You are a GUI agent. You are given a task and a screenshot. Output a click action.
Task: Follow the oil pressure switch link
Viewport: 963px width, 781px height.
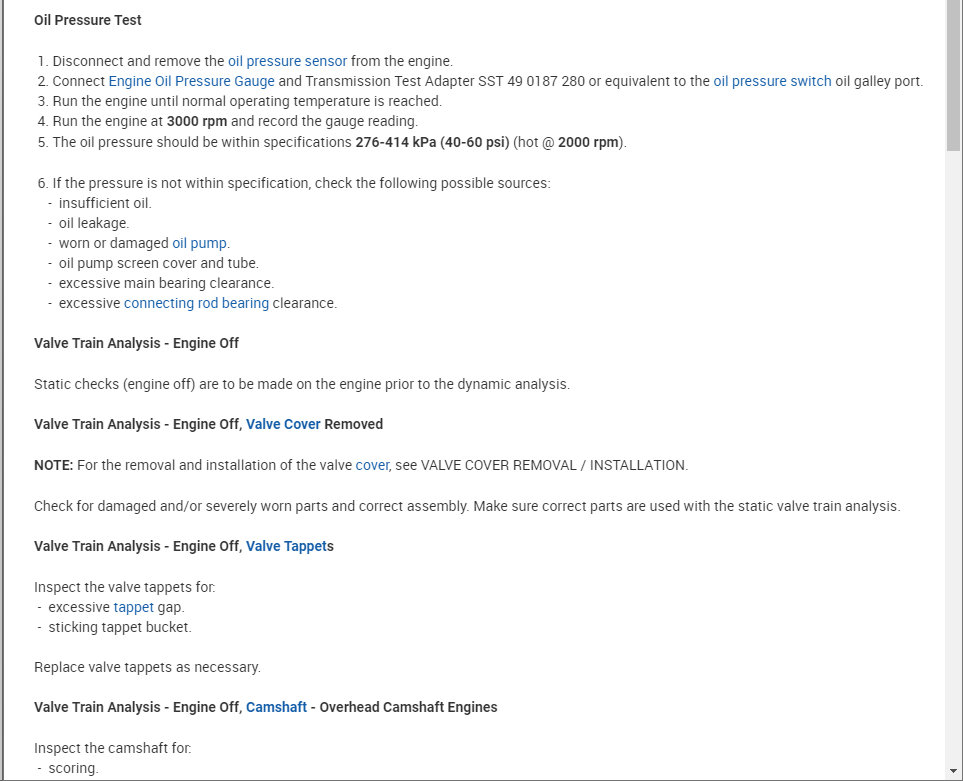(772, 81)
